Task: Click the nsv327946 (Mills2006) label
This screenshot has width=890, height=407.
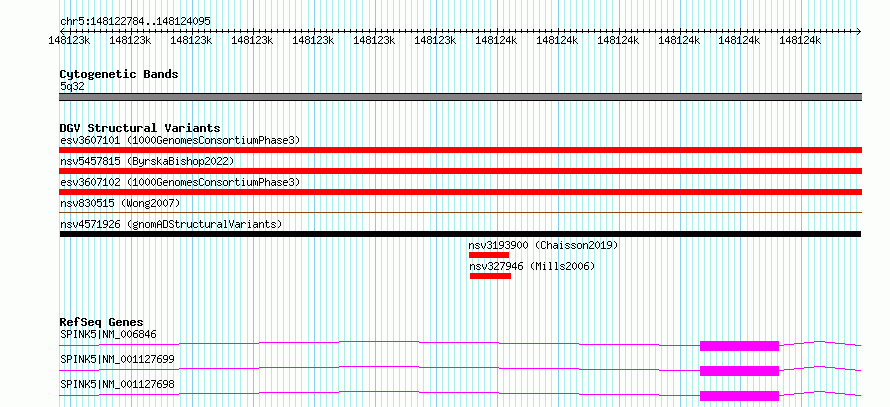Action: [532, 266]
